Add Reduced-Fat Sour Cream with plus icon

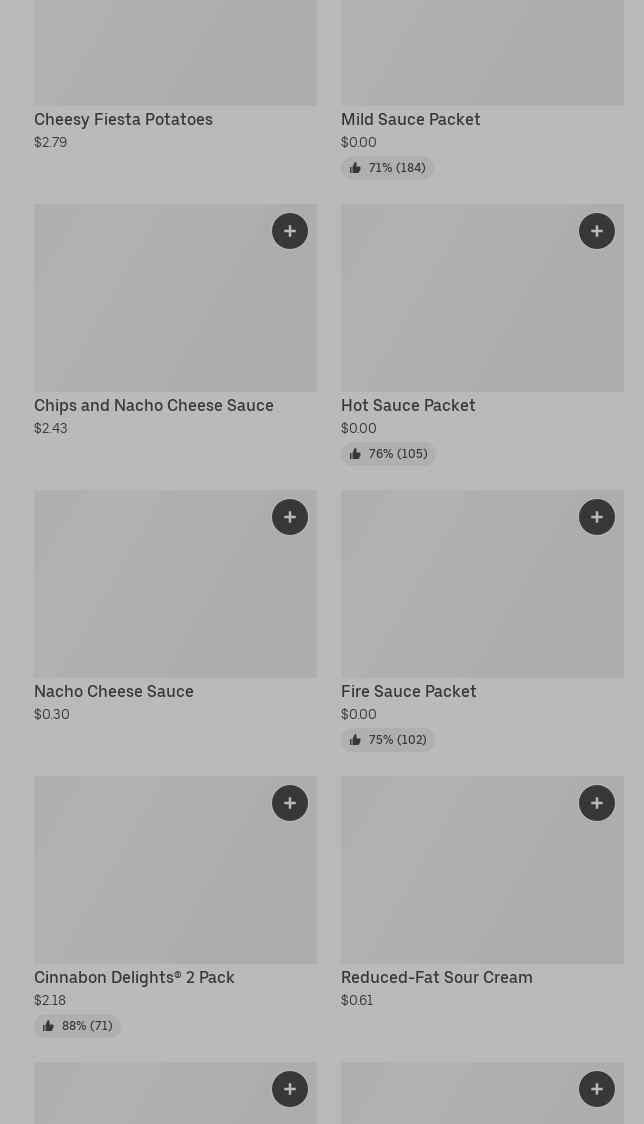(x=597, y=803)
